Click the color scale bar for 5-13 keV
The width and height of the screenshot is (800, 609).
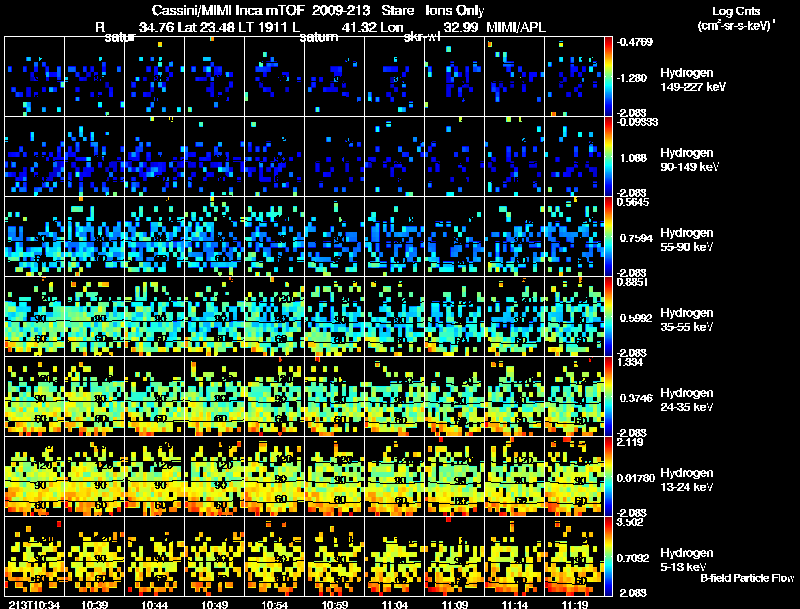click(608, 556)
